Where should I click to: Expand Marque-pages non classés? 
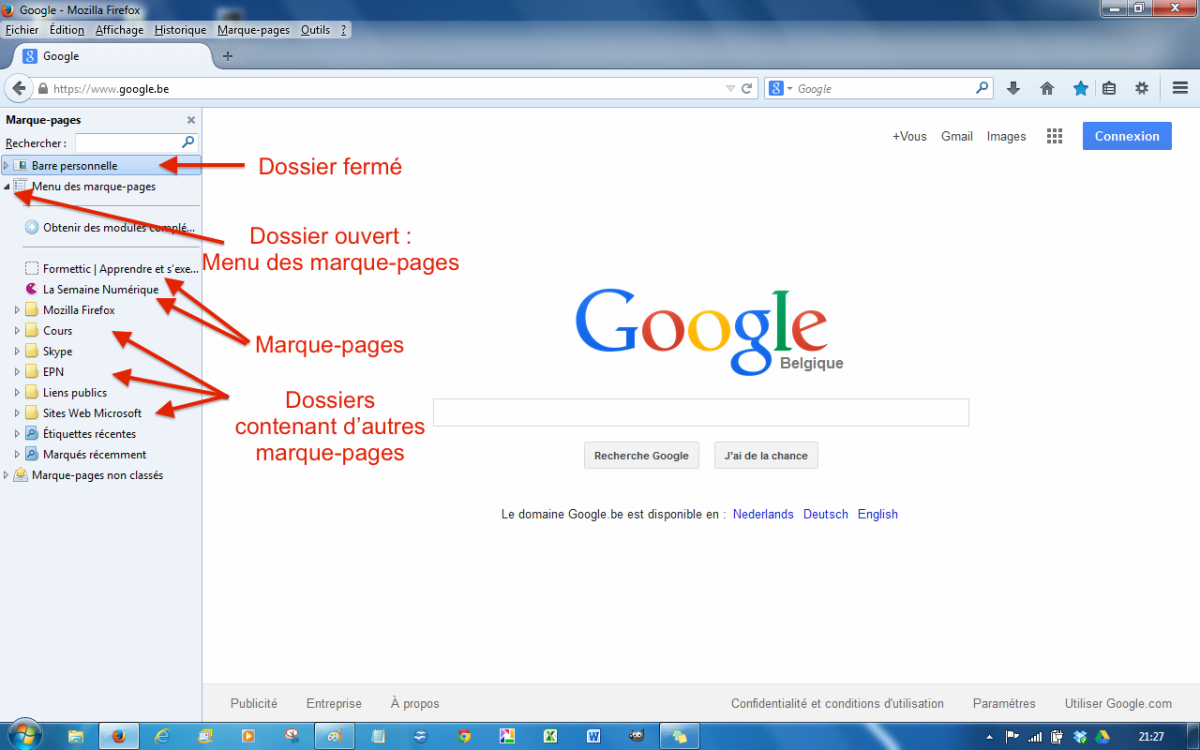click(6, 475)
